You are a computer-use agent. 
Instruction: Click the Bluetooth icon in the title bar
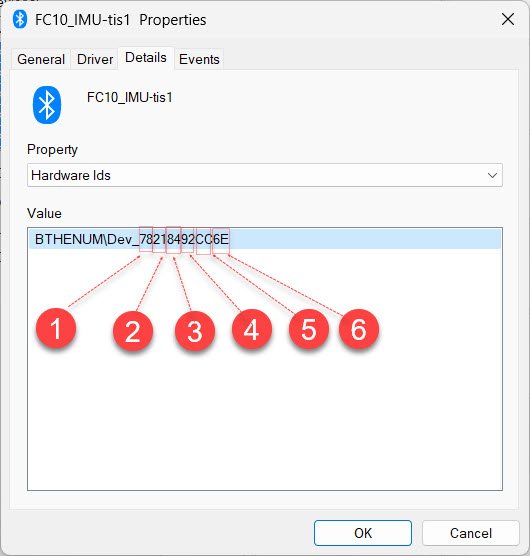pyautogui.click(x=20, y=19)
